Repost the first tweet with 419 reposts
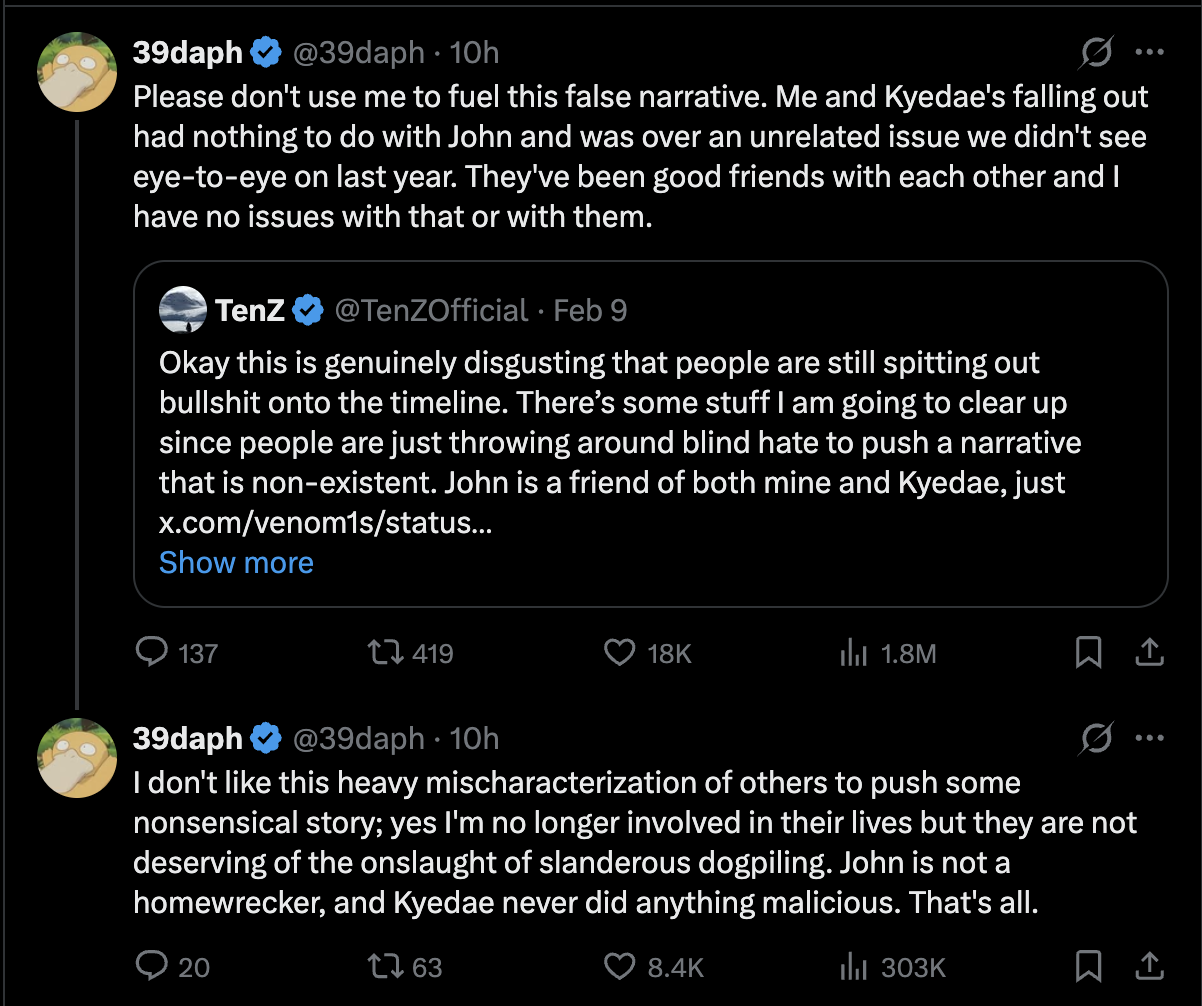1202x1006 pixels. [x=383, y=653]
